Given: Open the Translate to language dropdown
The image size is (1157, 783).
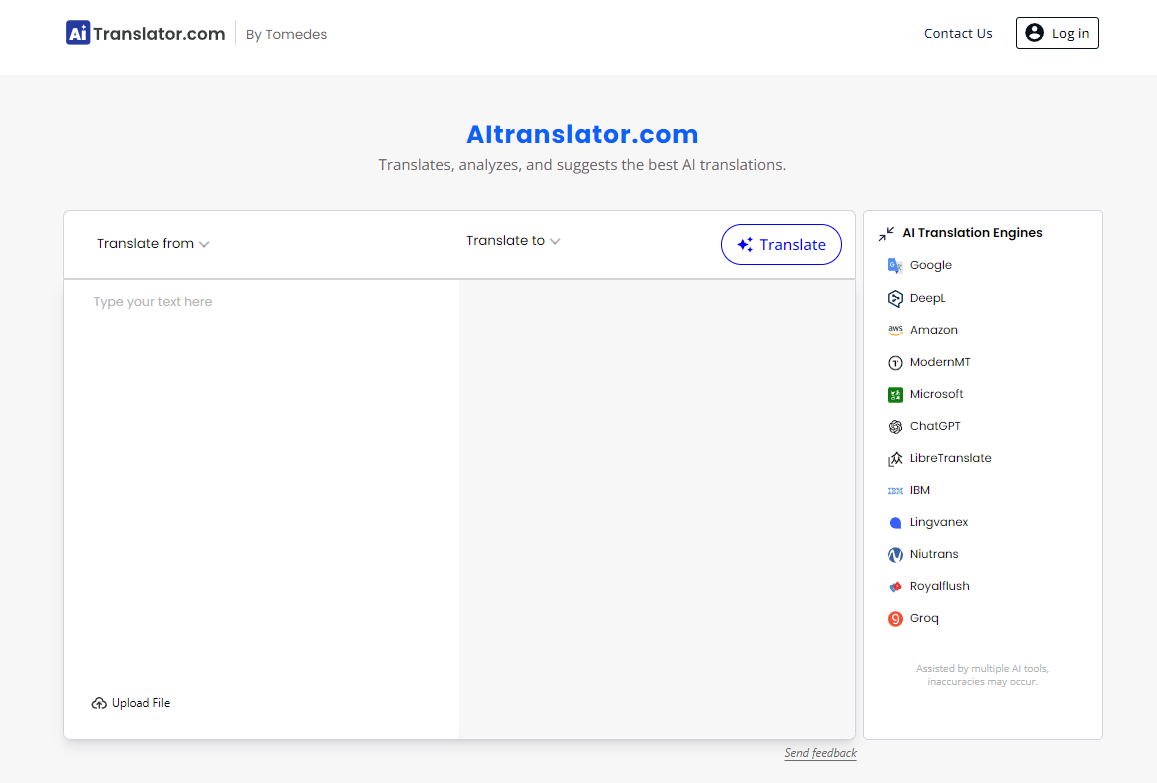Looking at the screenshot, I should point(513,241).
